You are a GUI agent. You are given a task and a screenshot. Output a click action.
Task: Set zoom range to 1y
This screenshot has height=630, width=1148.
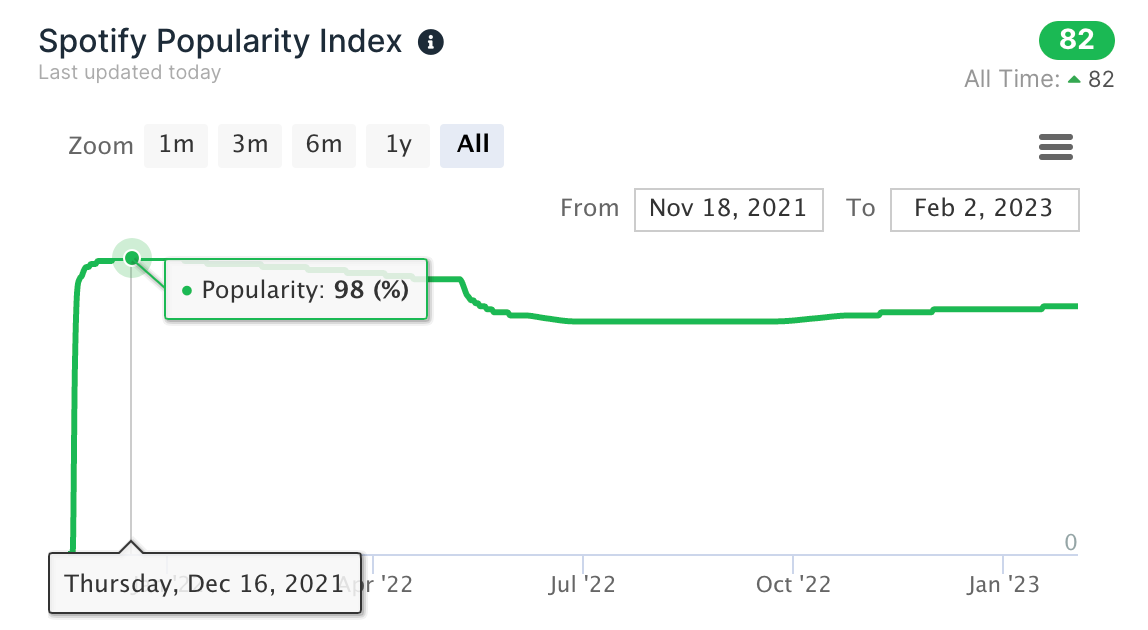(398, 145)
